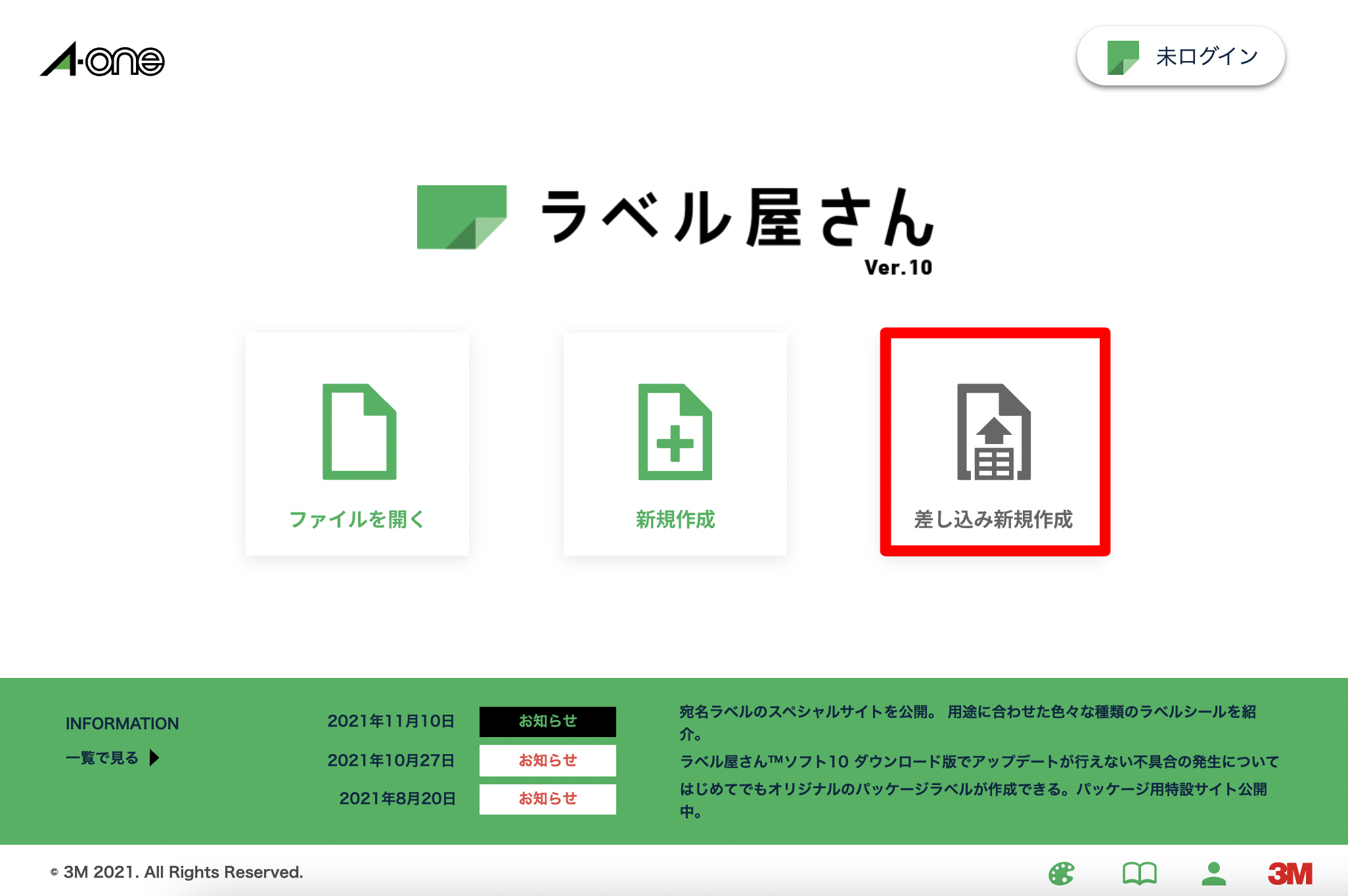Click the black お知らせ tag for 2021年11月10日
1348x896 pixels.
pos(548,721)
